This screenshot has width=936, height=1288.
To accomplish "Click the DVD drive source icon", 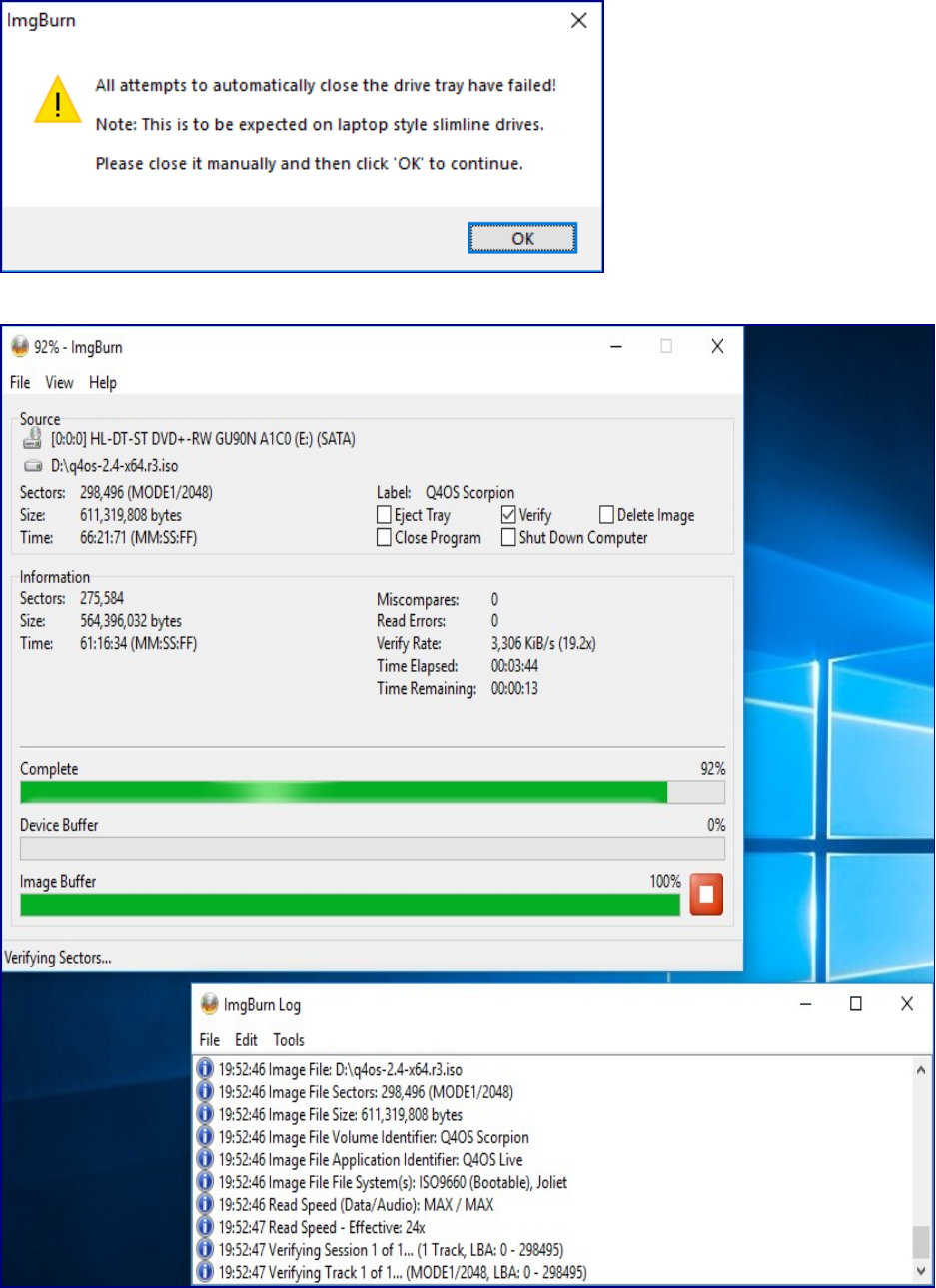I will point(33,439).
